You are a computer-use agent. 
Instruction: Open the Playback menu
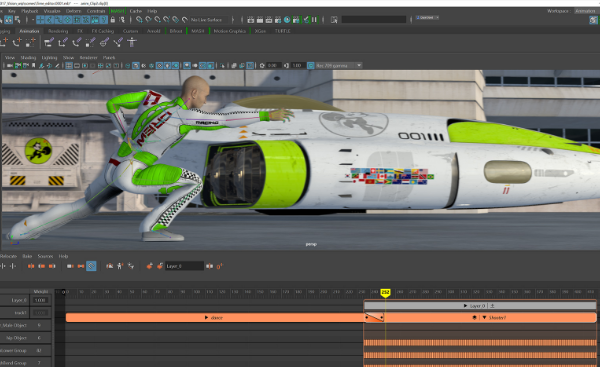point(29,11)
